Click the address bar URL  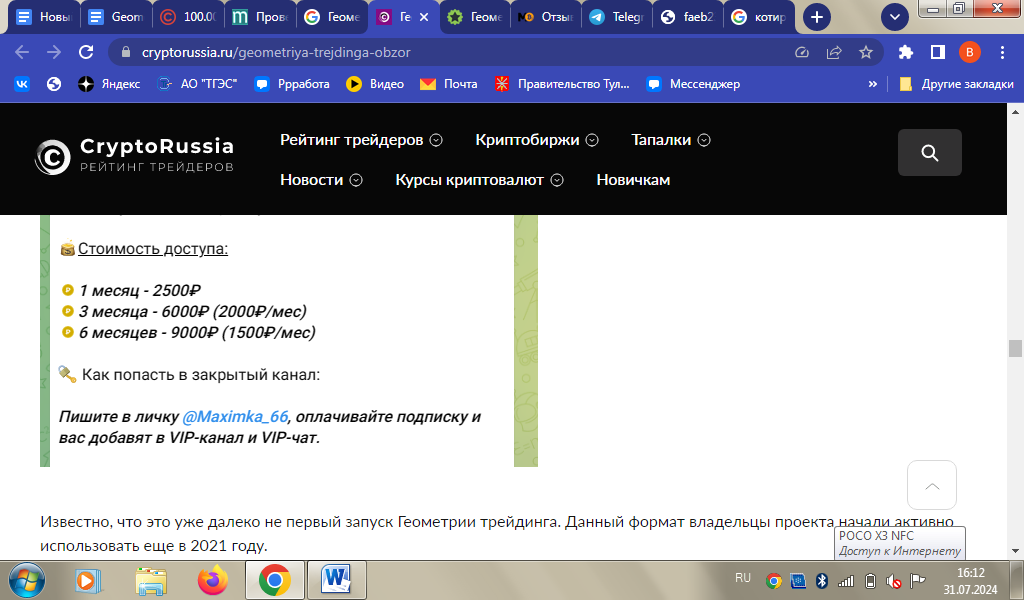[x=276, y=52]
